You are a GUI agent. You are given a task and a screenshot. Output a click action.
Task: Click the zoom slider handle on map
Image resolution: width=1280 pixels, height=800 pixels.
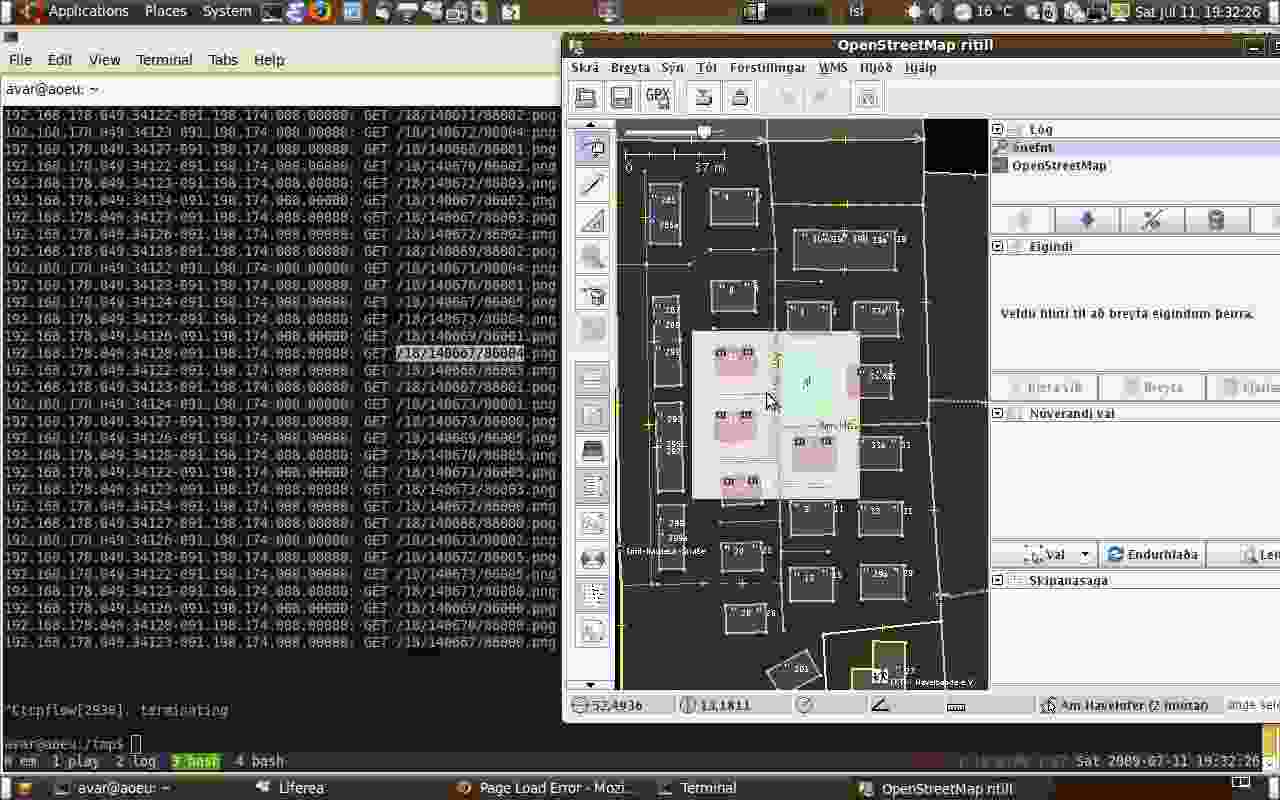(704, 132)
